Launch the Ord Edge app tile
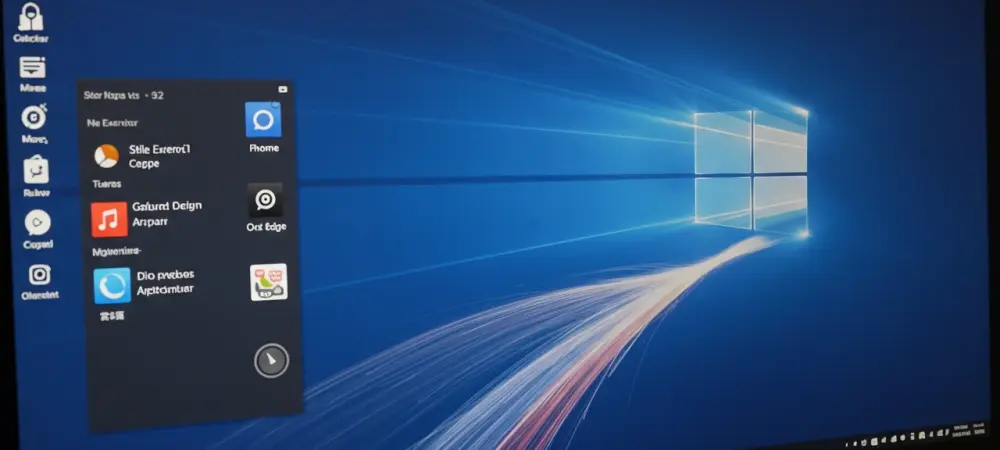Screen dimensions: 1000x450 click(x=265, y=200)
